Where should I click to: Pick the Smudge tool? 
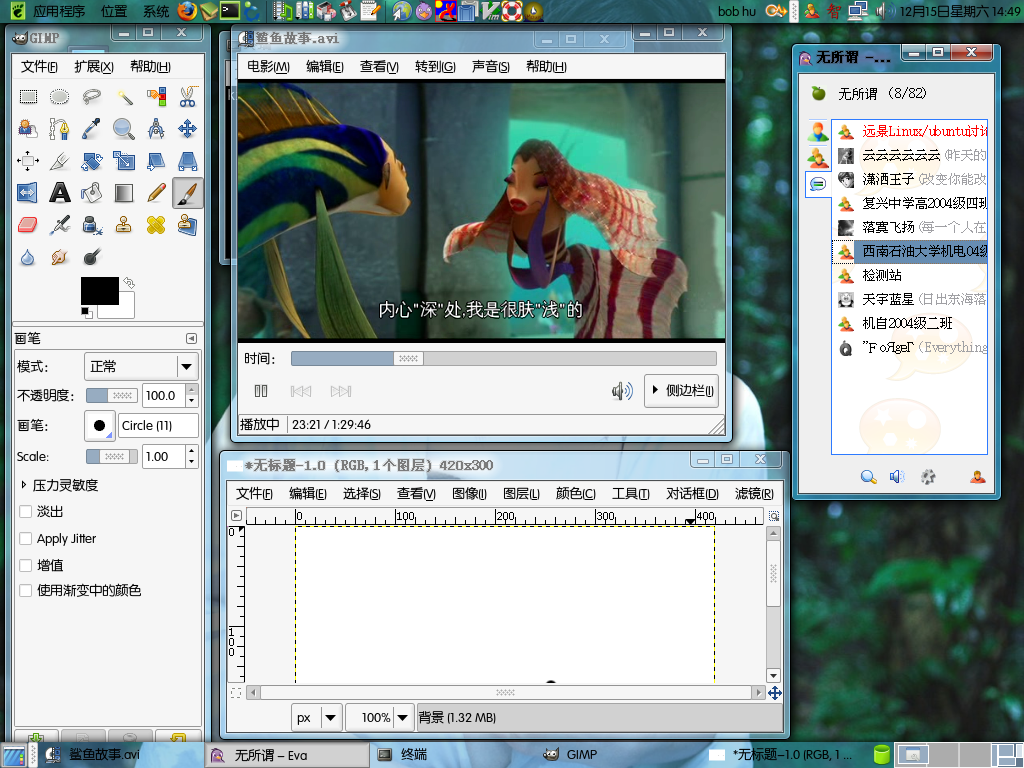59,257
